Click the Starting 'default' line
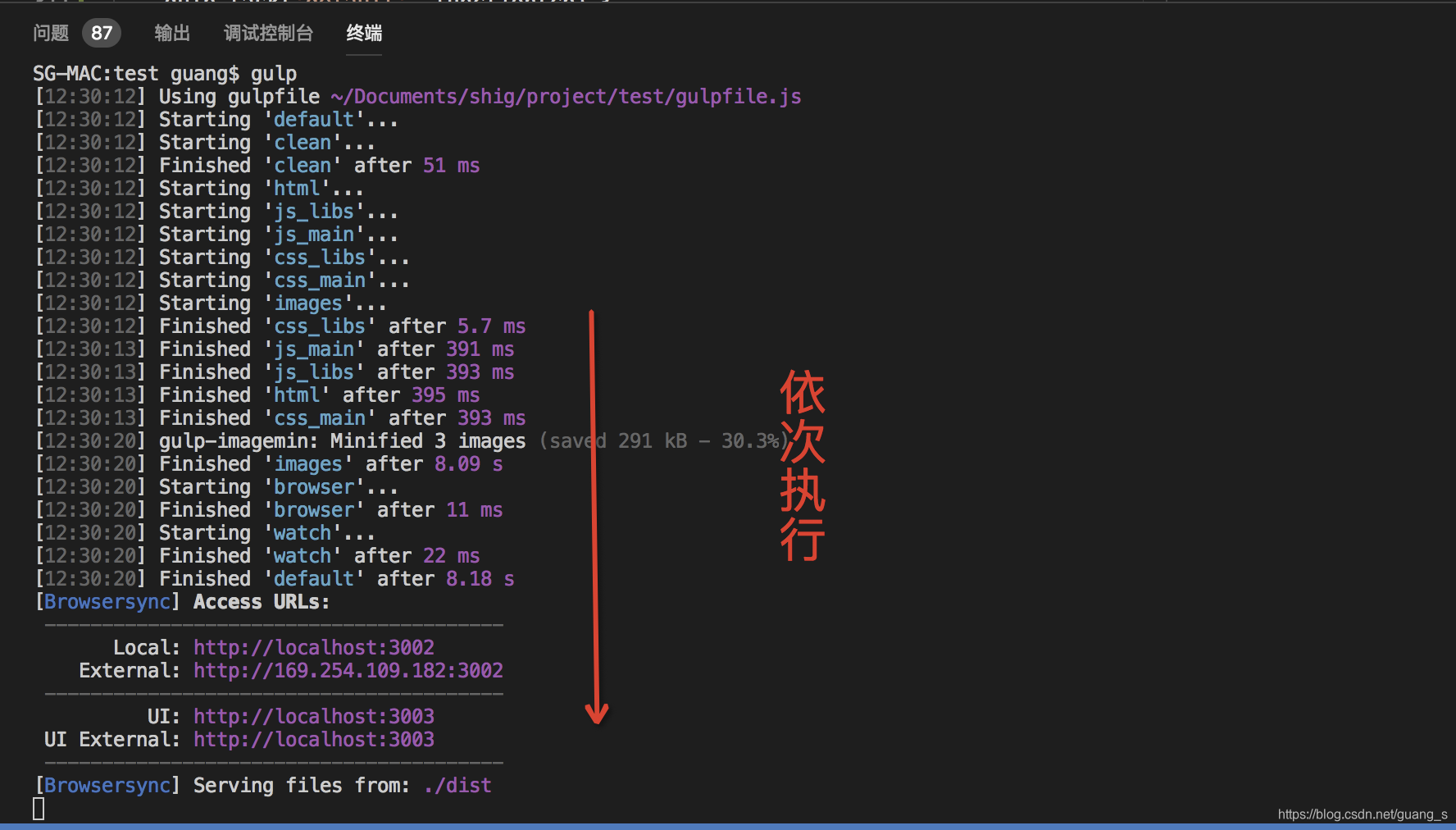 [x=216, y=120]
